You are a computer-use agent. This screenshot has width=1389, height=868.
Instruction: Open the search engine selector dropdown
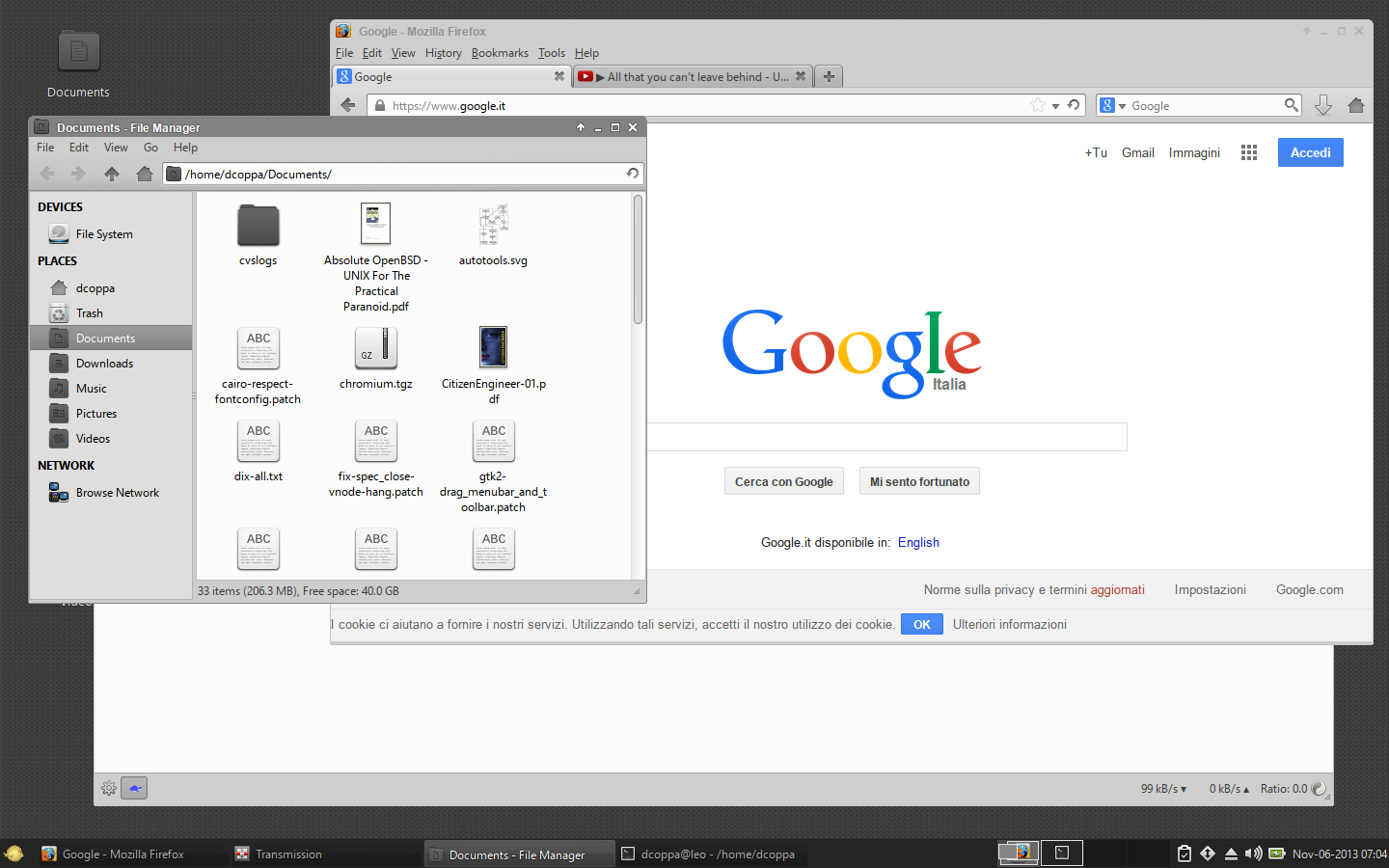pos(1113,105)
